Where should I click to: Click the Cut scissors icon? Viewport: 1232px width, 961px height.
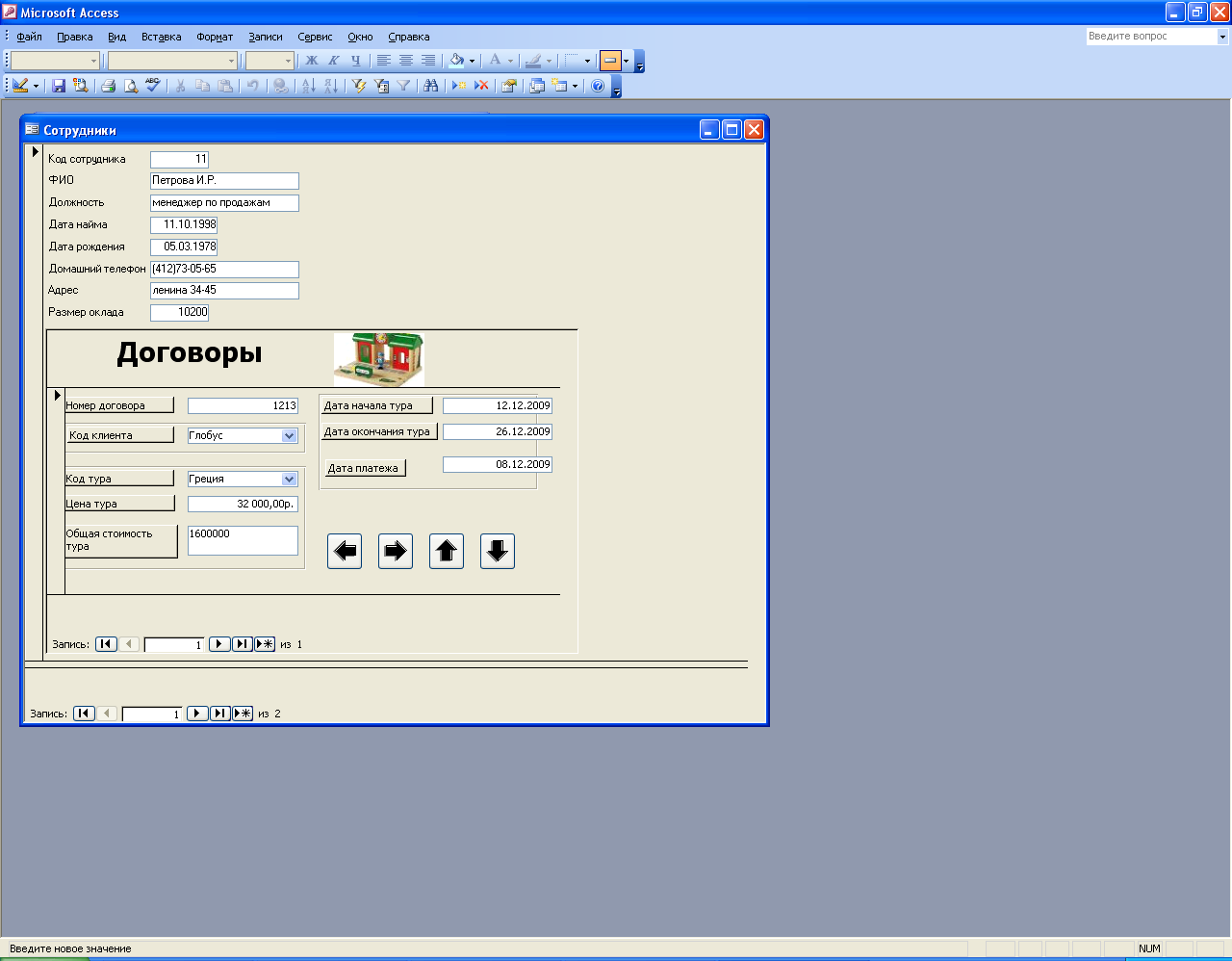tap(180, 86)
